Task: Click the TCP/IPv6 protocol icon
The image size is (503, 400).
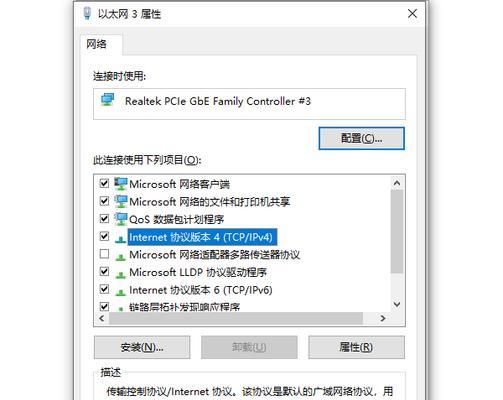Action: pyautogui.click(x=120, y=292)
